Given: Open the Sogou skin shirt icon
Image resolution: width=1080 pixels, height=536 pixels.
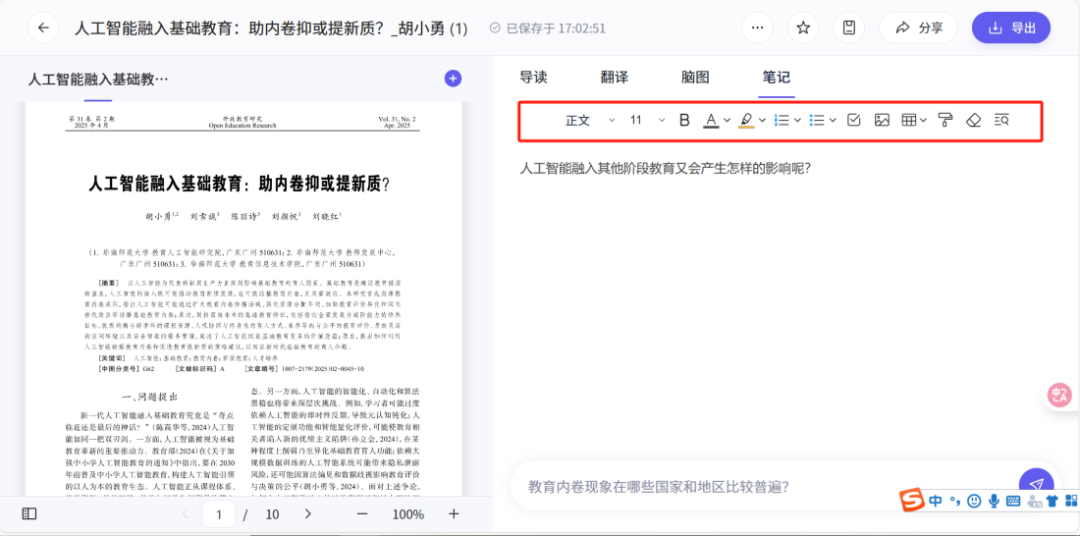Looking at the screenshot, I should coord(1051,502).
